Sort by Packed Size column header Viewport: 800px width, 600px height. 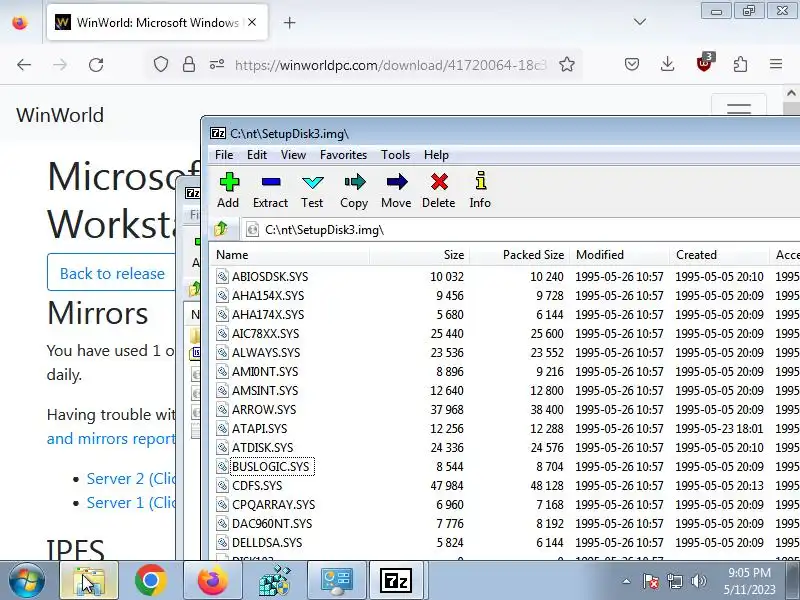pos(519,255)
